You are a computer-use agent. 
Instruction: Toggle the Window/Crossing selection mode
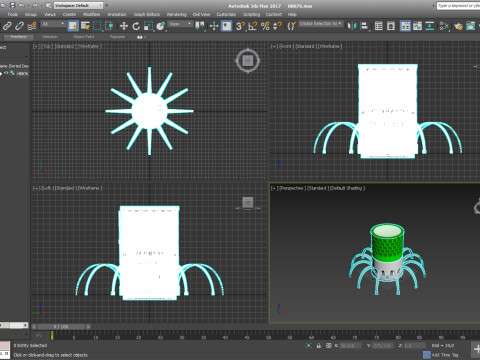(109, 26)
